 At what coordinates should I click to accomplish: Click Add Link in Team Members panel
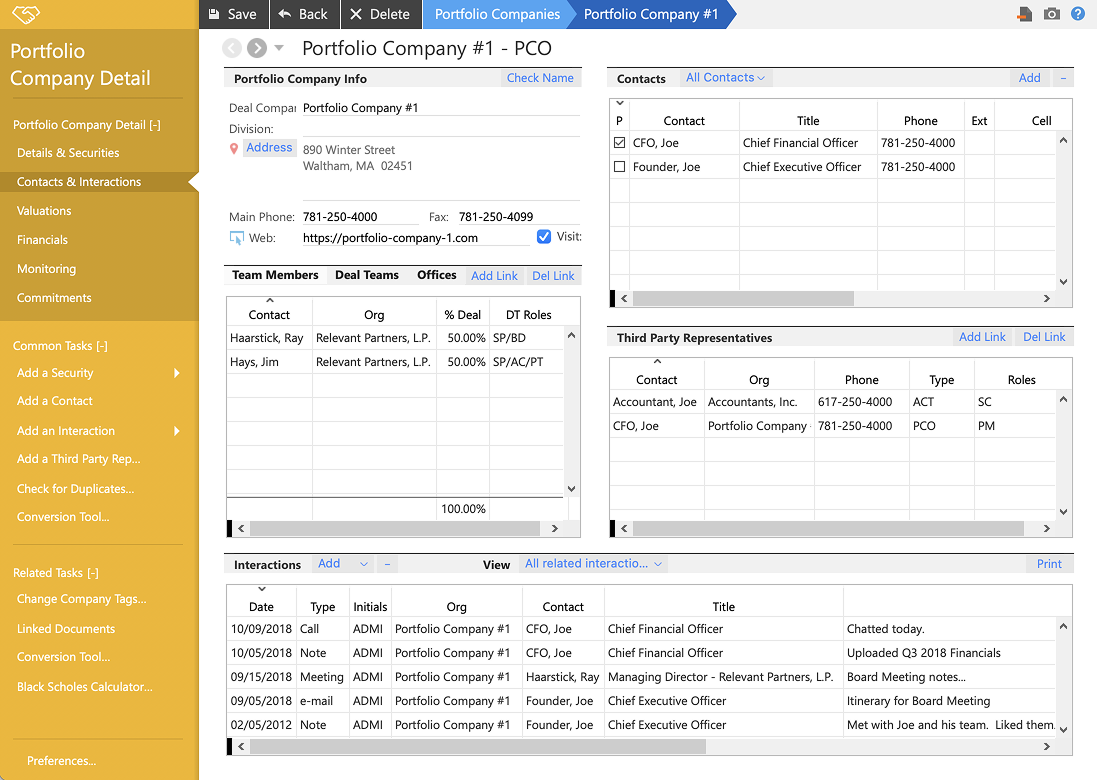click(x=495, y=276)
